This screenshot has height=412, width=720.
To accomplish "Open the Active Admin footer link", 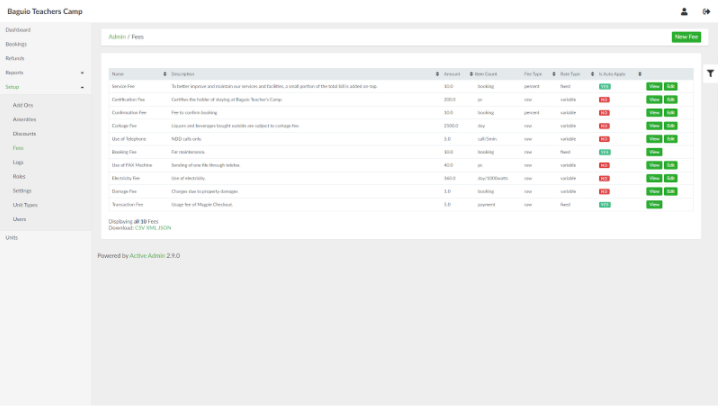I will (x=147, y=256).
